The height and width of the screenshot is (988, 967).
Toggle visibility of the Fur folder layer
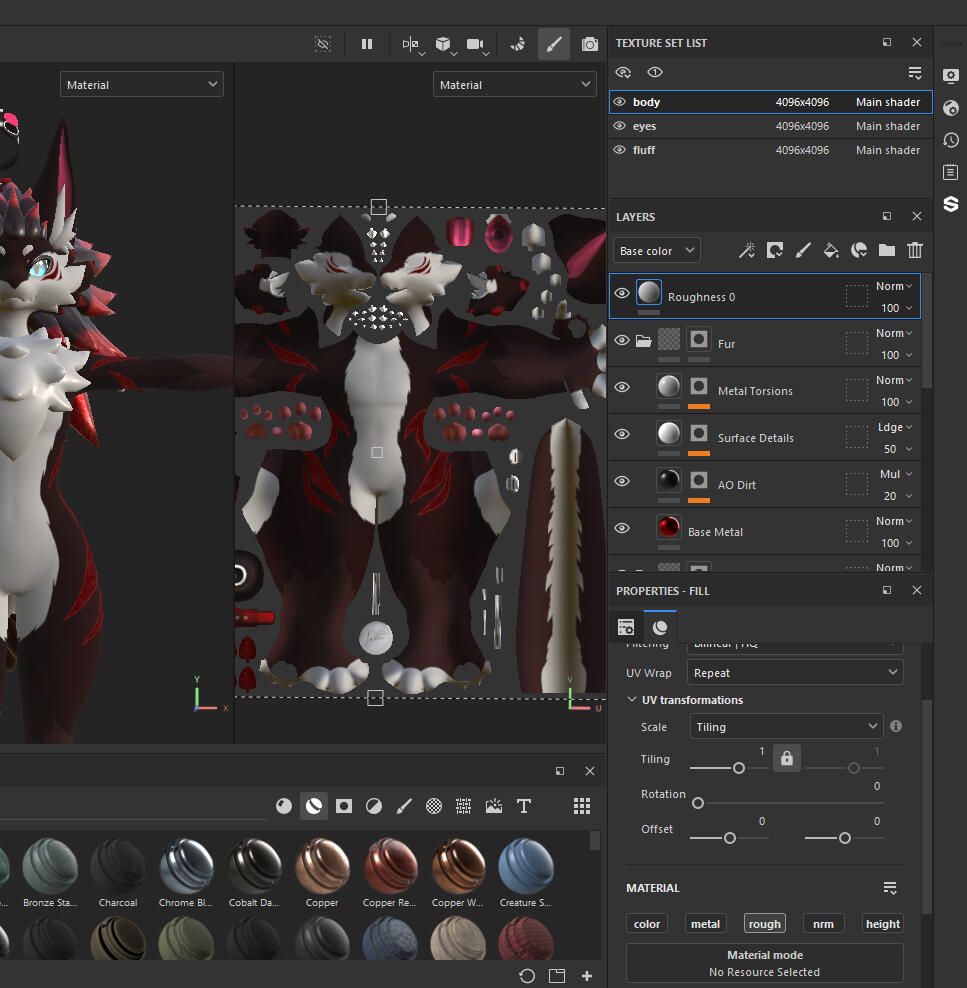pos(622,340)
